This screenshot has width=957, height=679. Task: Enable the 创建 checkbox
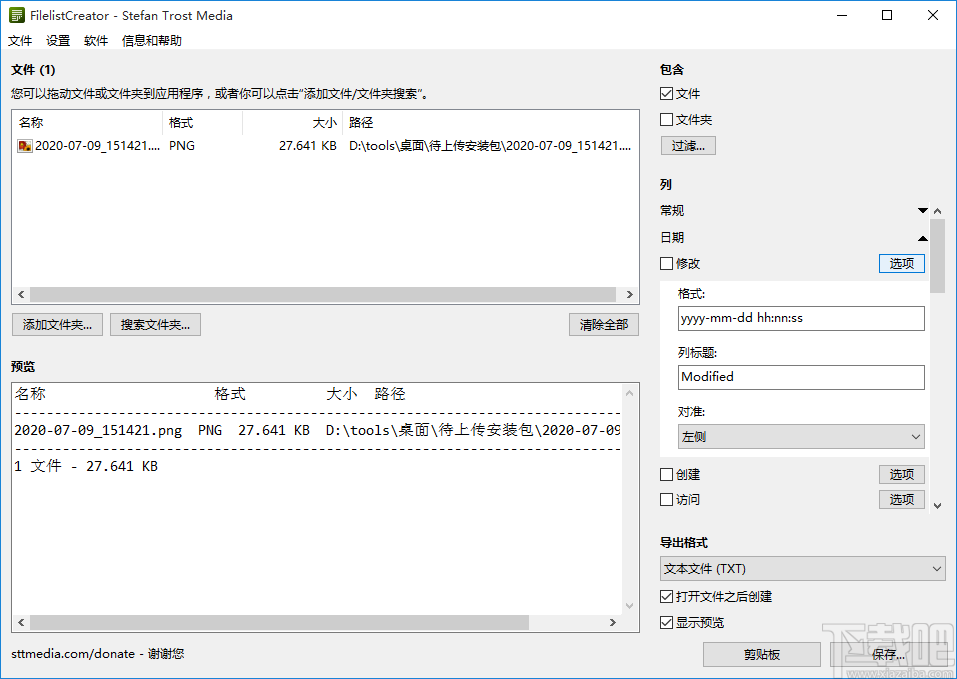(x=666, y=474)
